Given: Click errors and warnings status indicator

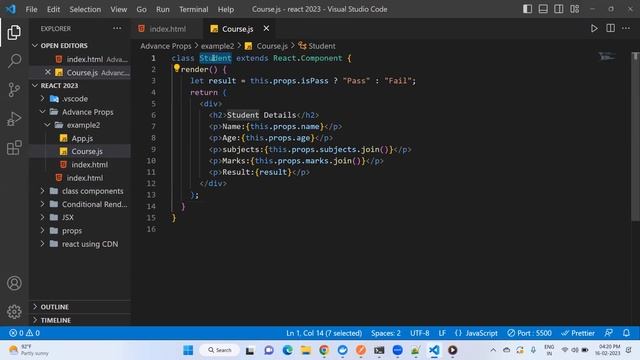Looking at the screenshot, I should pyautogui.click(x=24, y=333).
